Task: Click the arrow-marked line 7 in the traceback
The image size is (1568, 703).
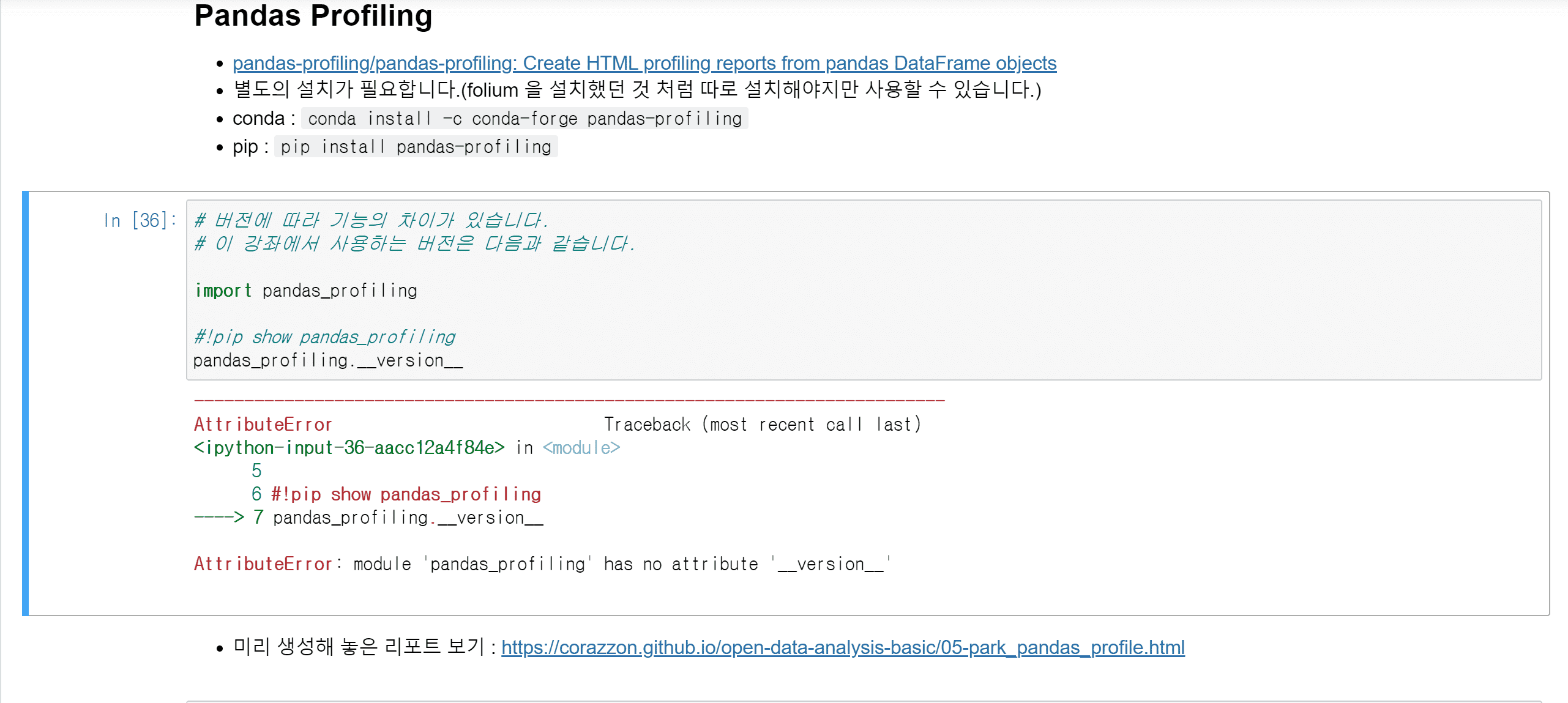Action: (398, 518)
